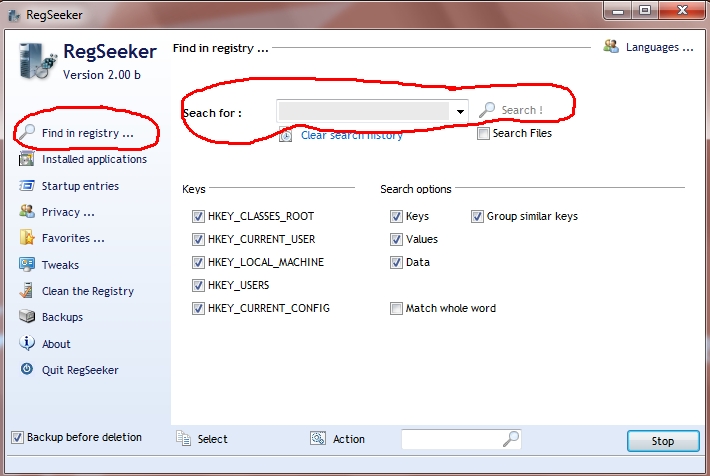Open Find in registry section
The height and width of the screenshot is (476, 710).
click(x=87, y=133)
